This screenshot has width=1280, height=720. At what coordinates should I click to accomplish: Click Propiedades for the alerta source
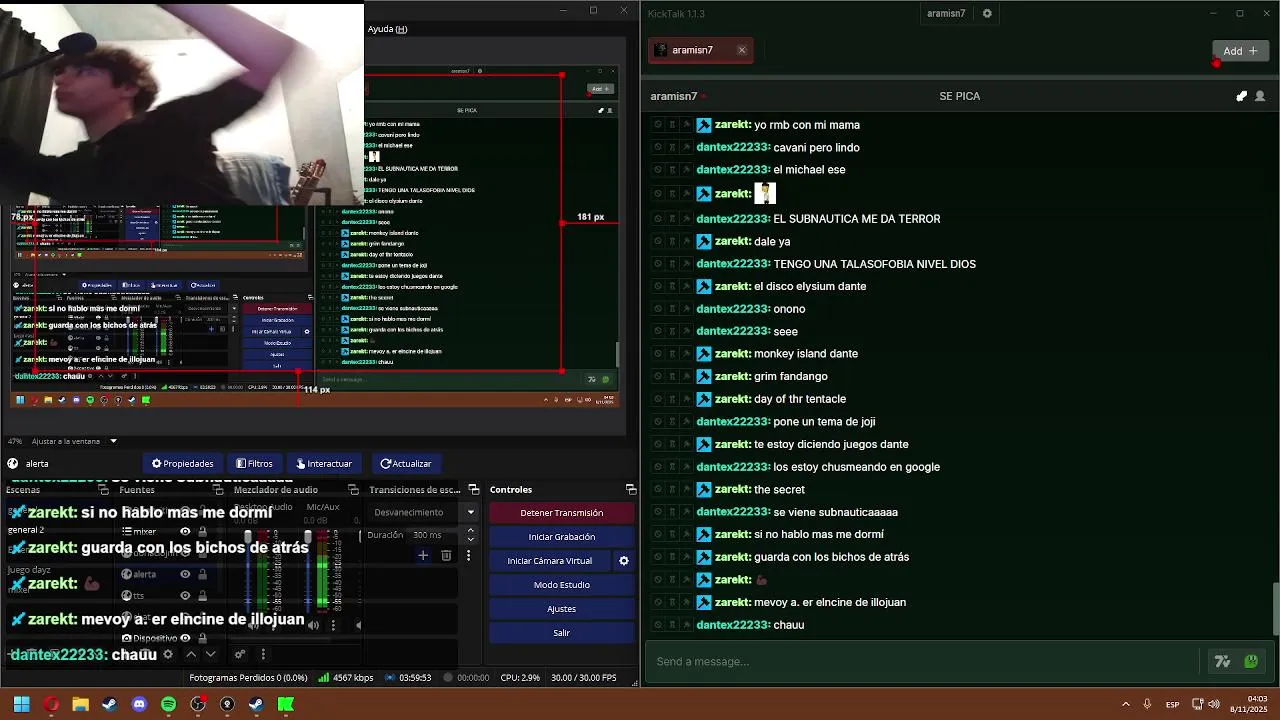click(182, 464)
